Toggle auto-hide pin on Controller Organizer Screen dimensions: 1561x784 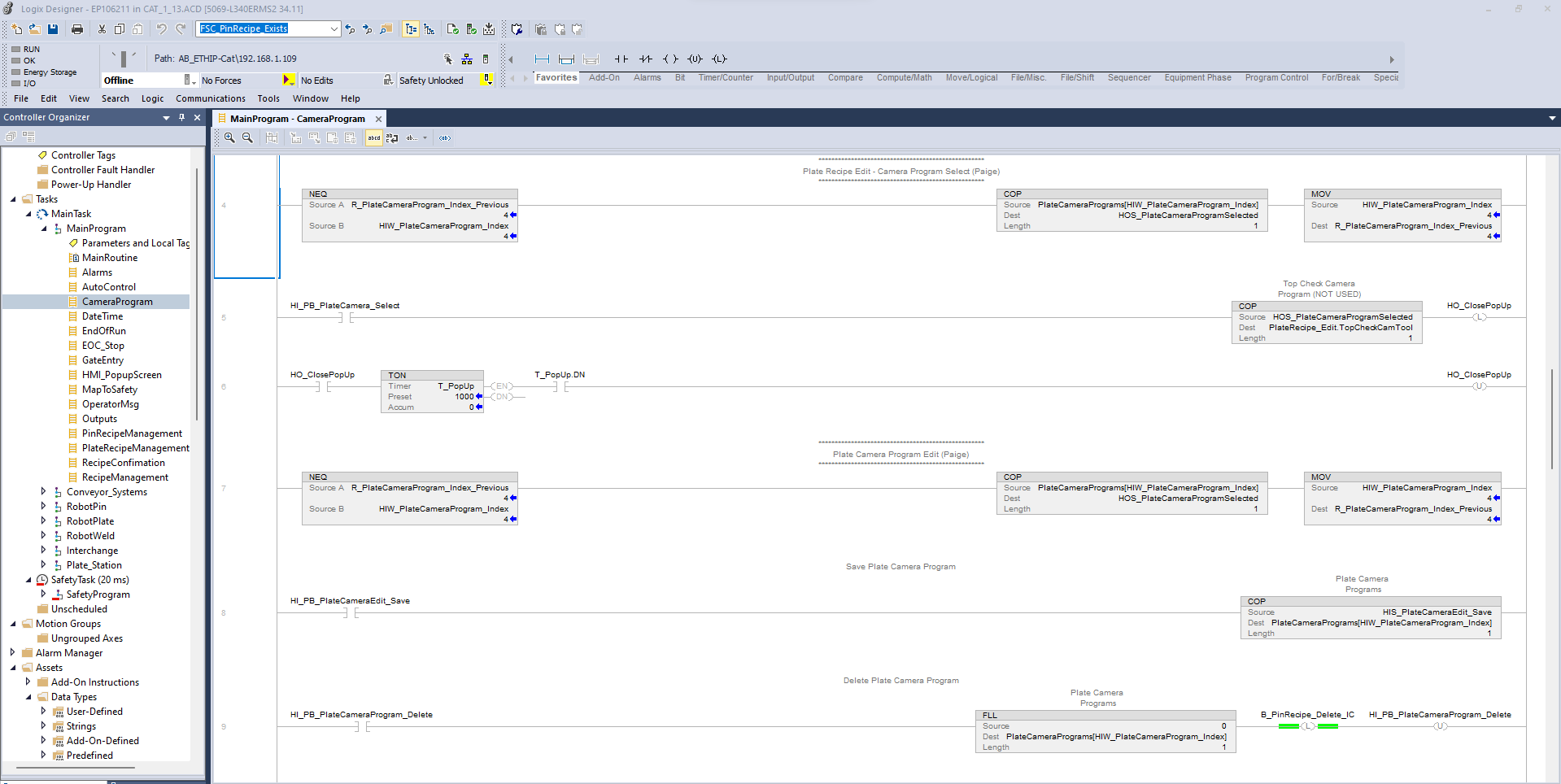point(181,118)
